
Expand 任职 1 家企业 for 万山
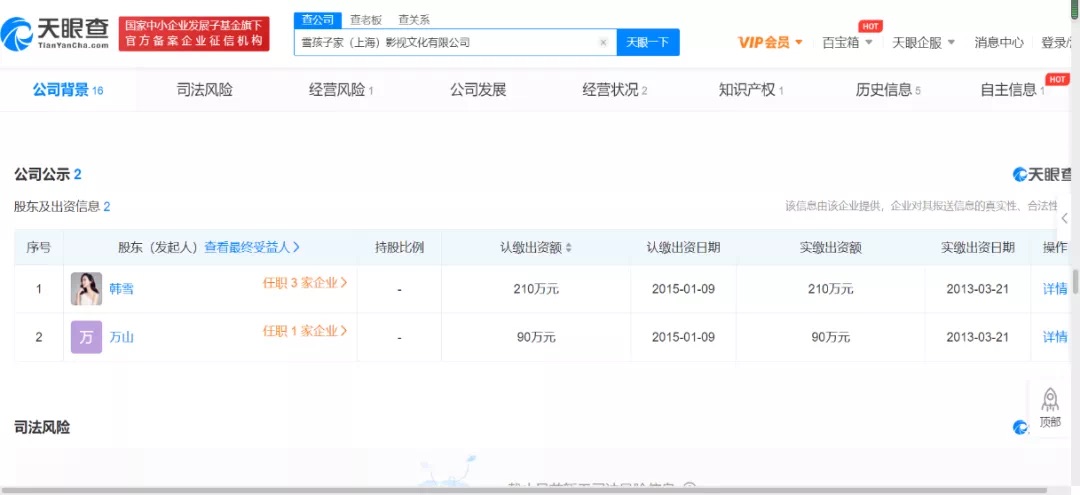(x=304, y=330)
